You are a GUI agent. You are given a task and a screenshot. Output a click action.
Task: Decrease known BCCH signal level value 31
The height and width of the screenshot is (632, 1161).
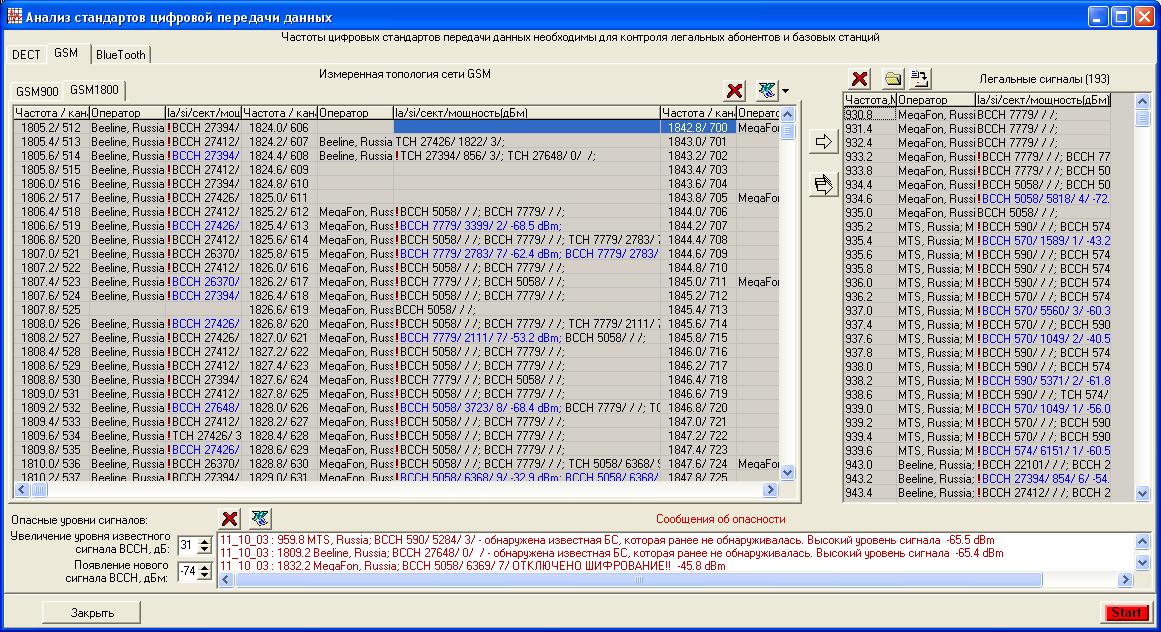click(x=204, y=550)
